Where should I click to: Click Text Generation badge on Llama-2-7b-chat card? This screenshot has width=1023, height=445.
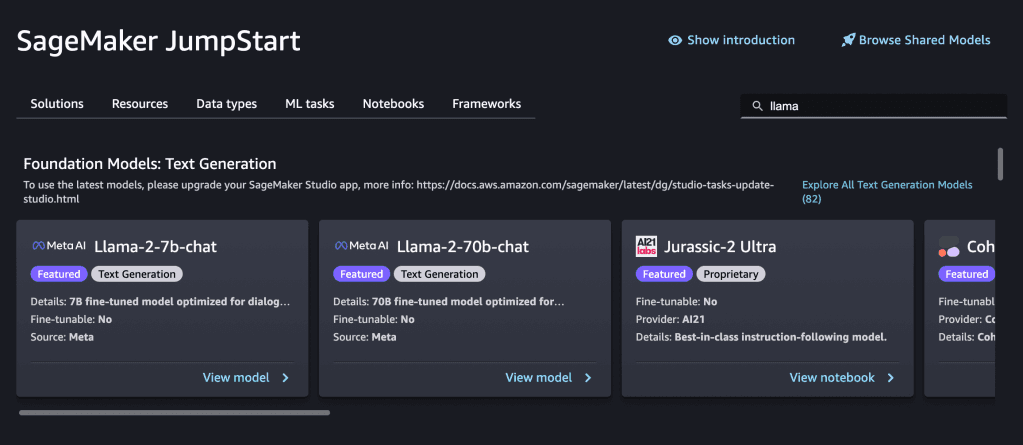pyautogui.click(x=137, y=274)
